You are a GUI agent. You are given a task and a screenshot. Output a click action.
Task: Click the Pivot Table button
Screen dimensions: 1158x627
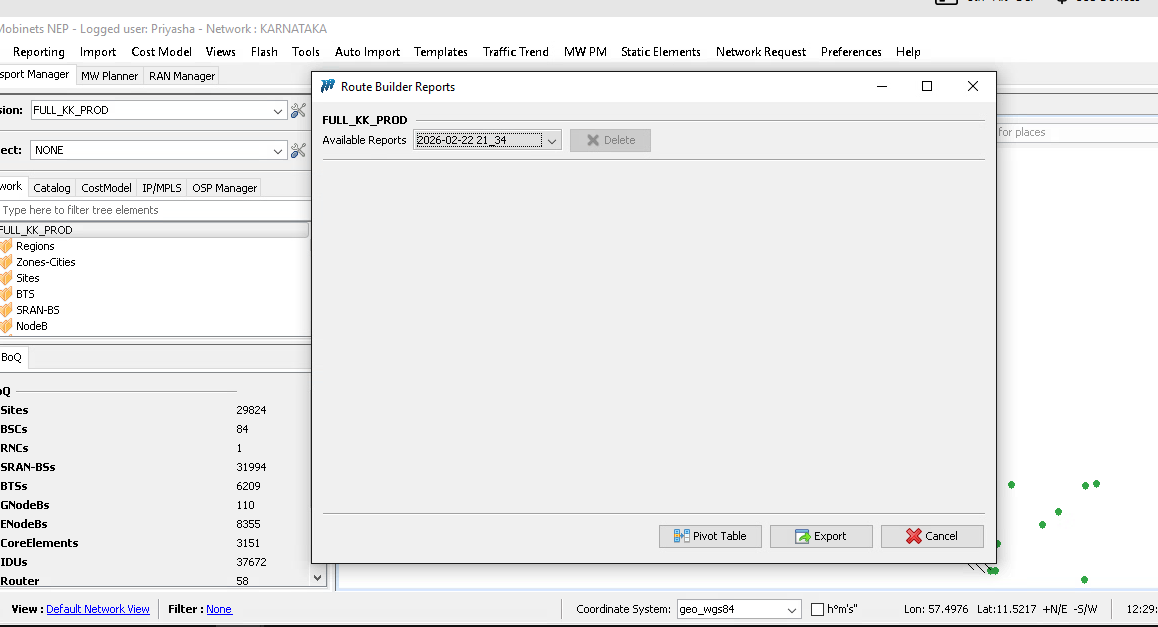[x=710, y=536]
